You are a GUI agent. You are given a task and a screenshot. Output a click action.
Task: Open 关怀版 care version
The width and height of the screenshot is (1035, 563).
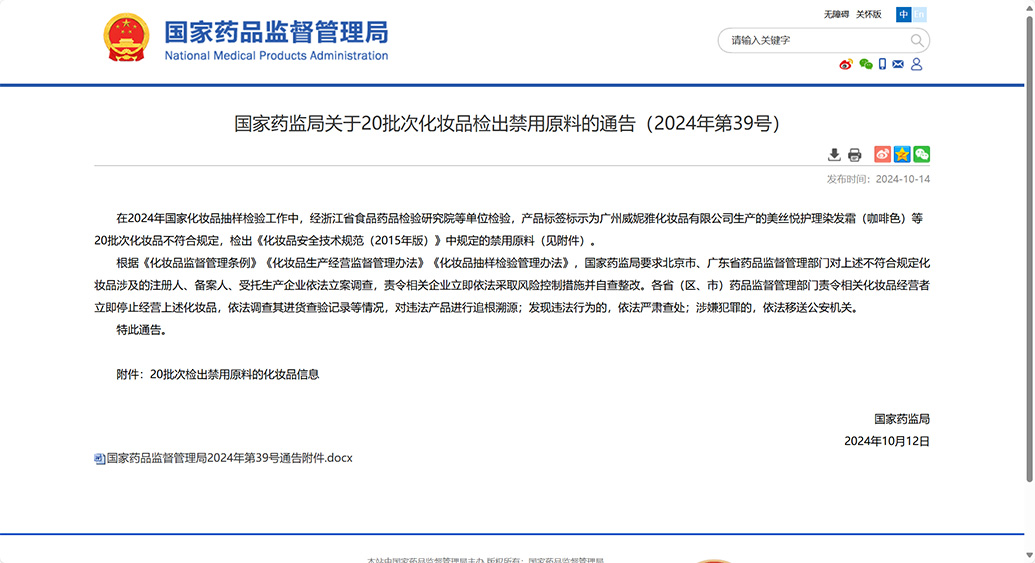coord(869,14)
